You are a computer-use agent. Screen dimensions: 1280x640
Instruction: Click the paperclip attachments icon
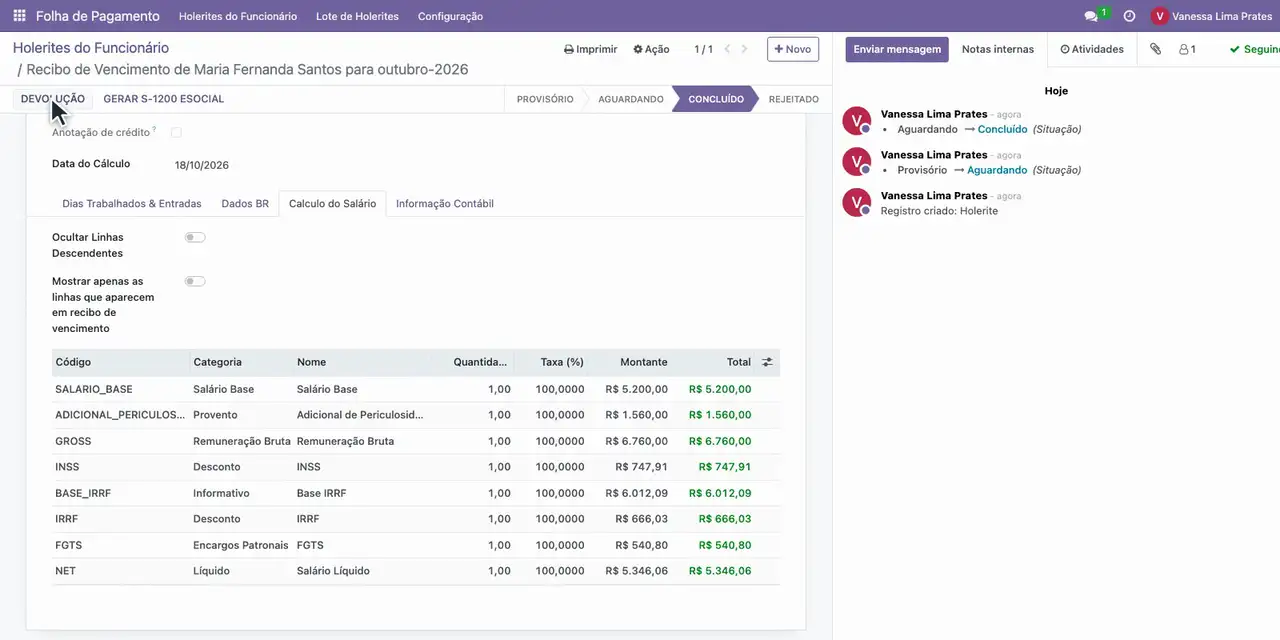1155,49
